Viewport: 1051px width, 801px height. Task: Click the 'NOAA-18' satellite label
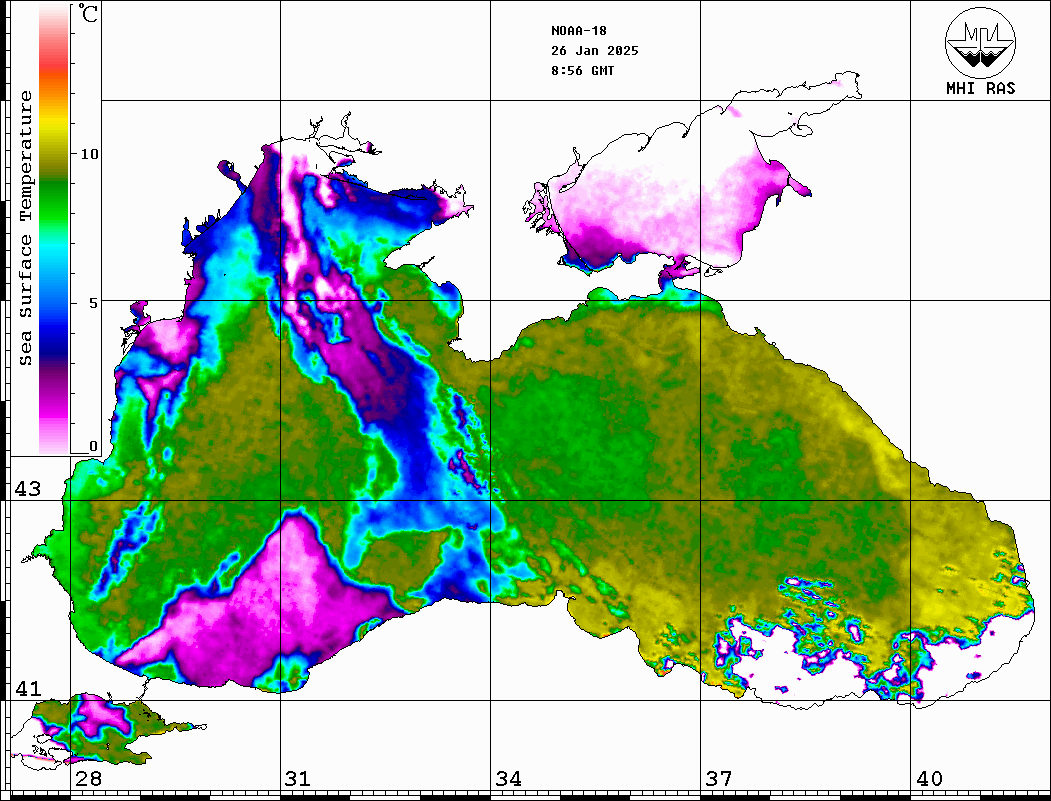click(578, 31)
